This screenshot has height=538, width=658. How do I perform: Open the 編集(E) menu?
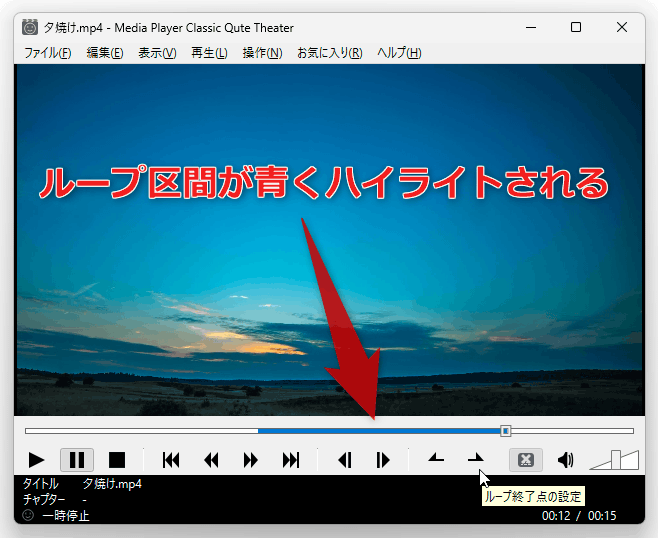coord(105,53)
